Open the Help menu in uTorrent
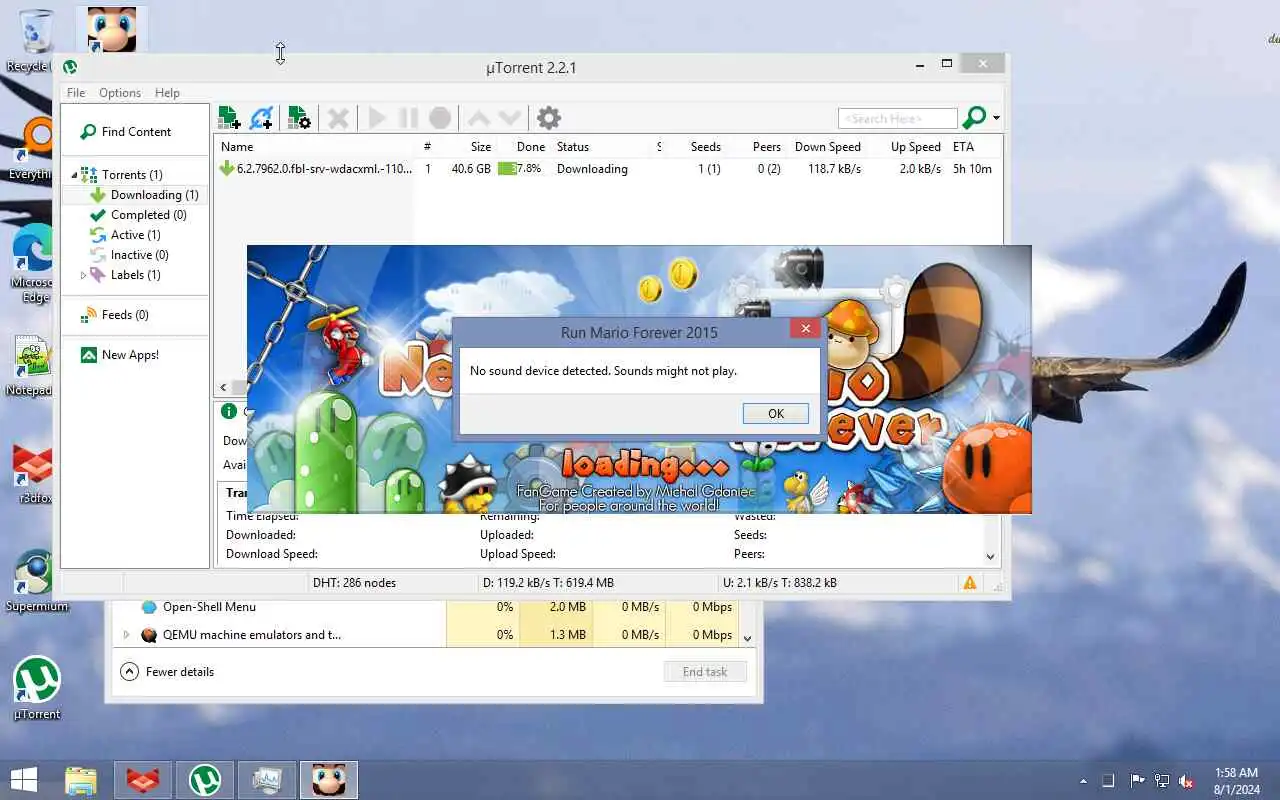 click(x=167, y=92)
